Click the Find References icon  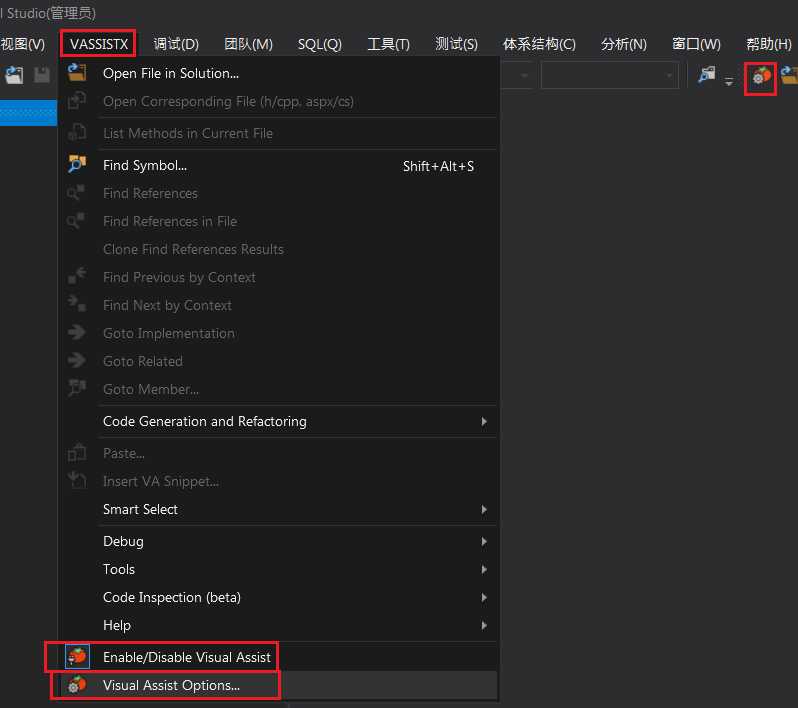[76, 192]
